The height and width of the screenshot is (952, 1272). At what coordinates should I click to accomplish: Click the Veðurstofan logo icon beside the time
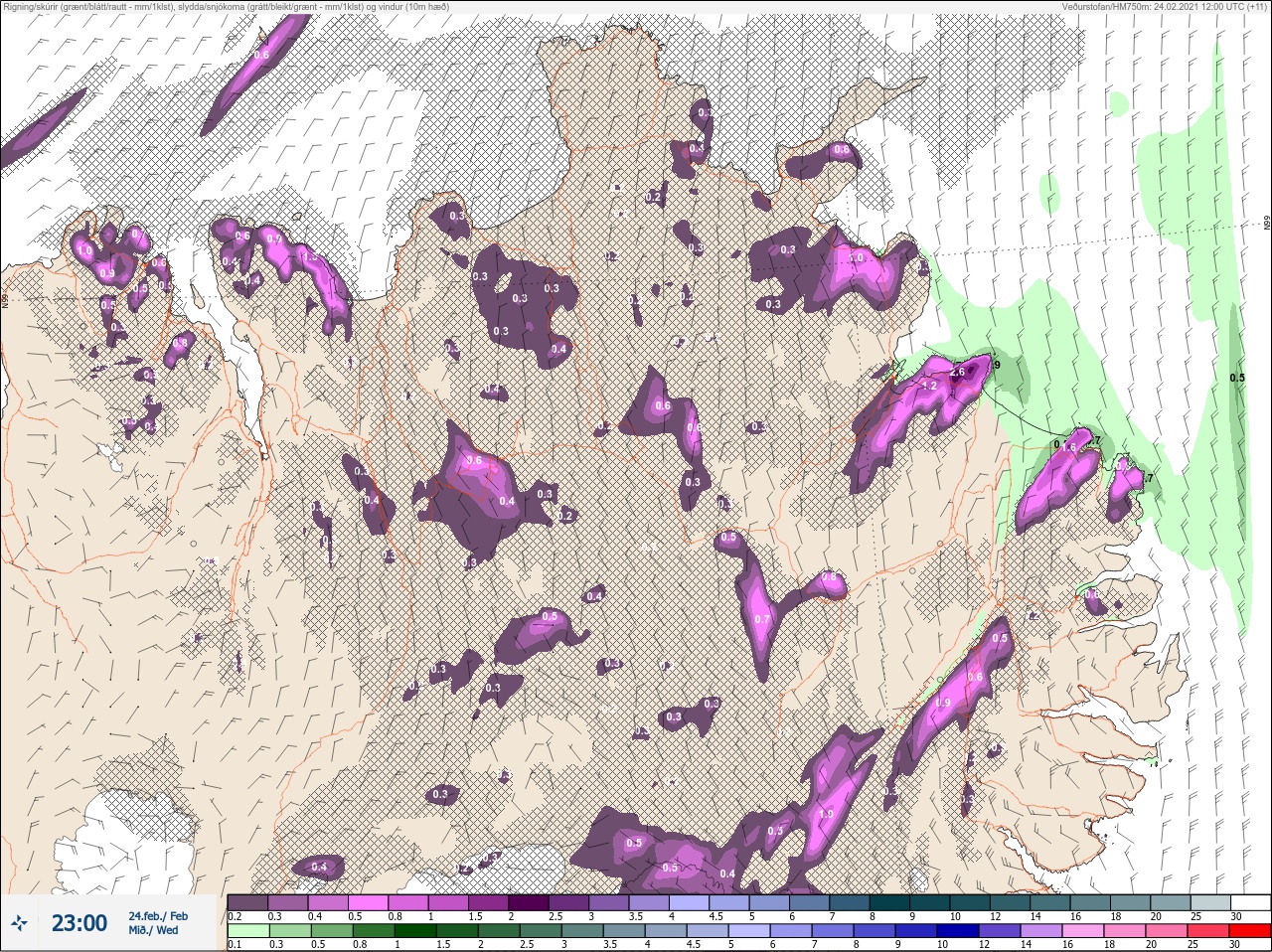pyautogui.click(x=20, y=924)
